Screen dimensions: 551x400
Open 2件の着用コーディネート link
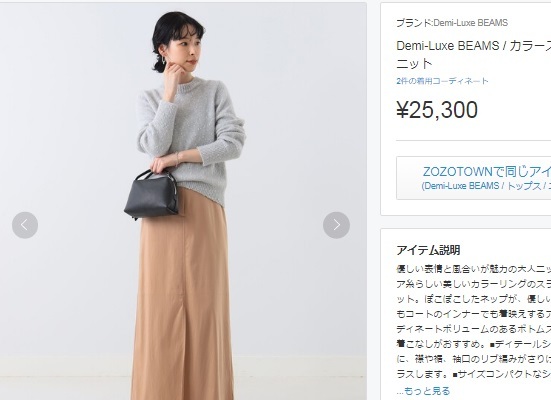click(x=442, y=81)
